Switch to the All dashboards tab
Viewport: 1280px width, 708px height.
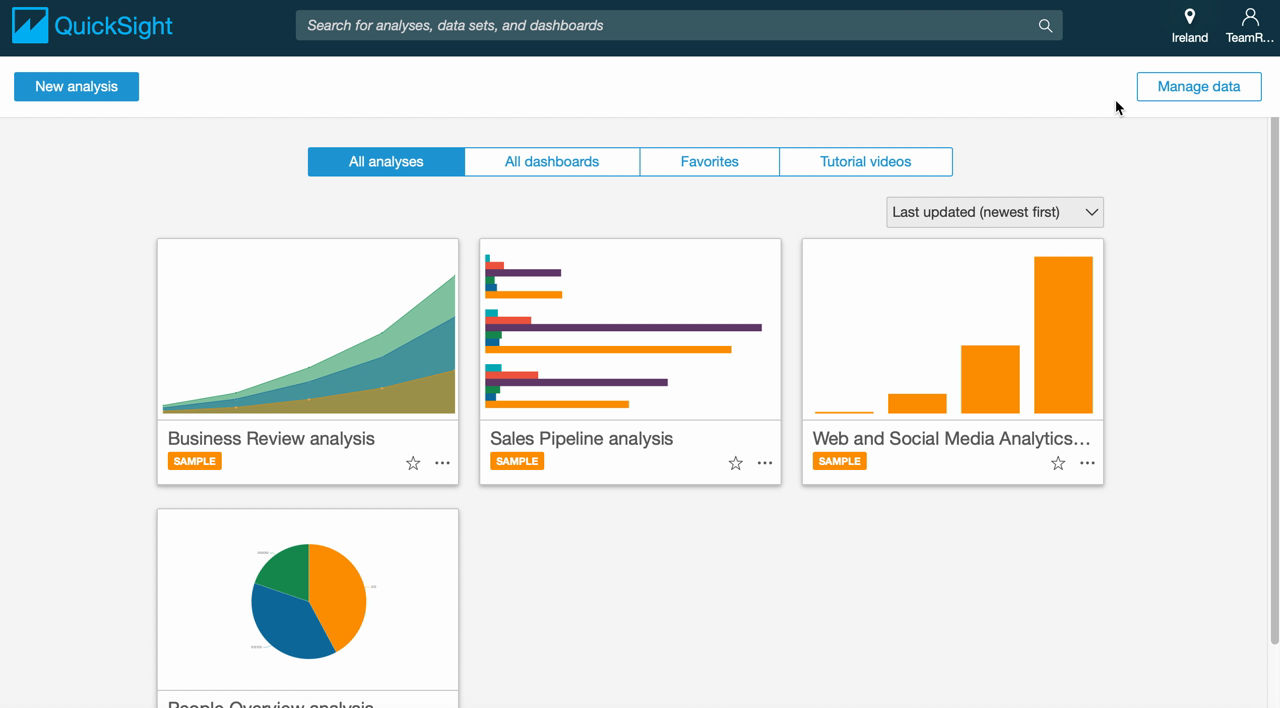(x=552, y=162)
